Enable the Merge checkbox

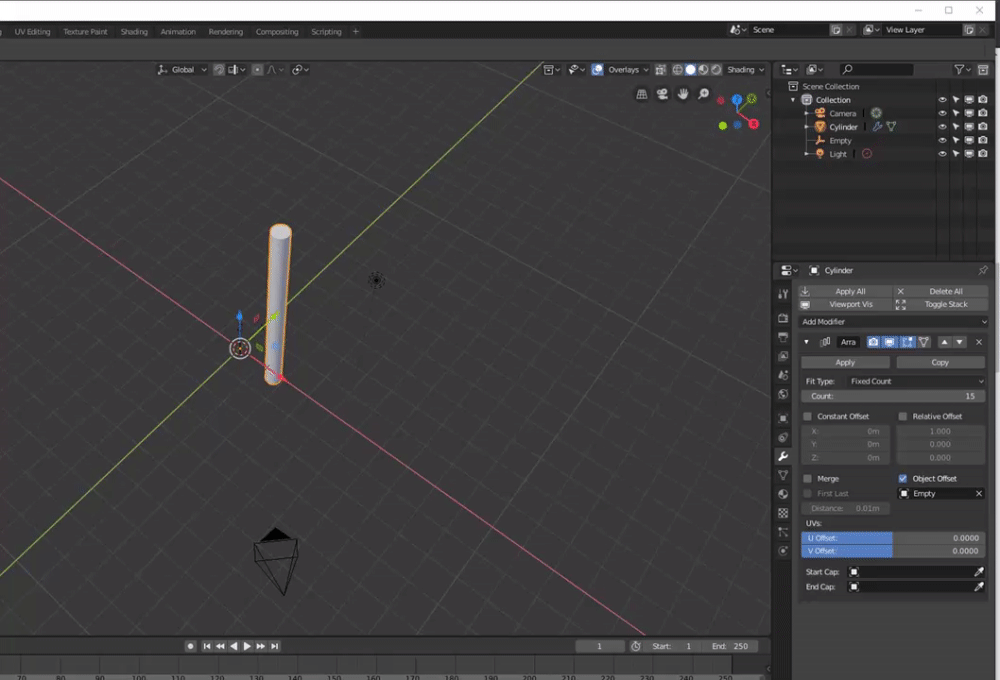pyautogui.click(x=808, y=479)
